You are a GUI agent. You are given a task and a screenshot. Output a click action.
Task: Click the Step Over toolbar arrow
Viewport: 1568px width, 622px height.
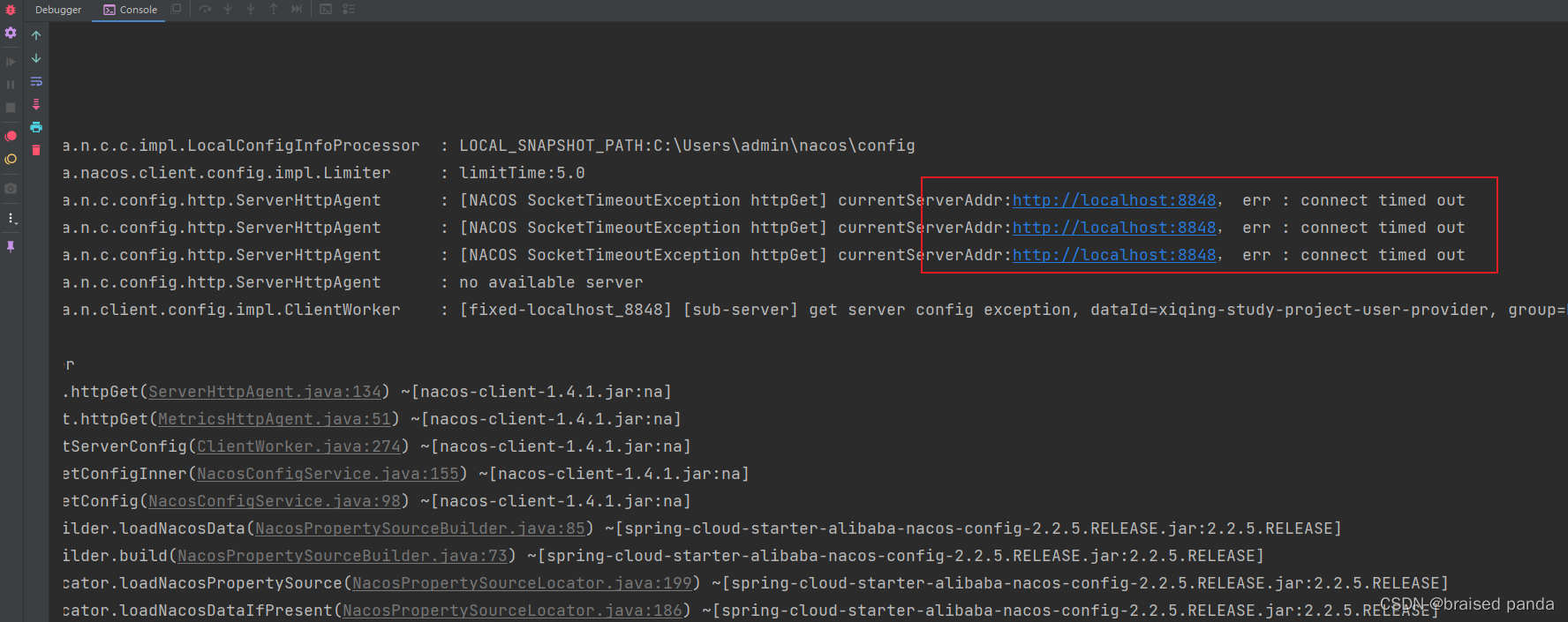pos(205,10)
